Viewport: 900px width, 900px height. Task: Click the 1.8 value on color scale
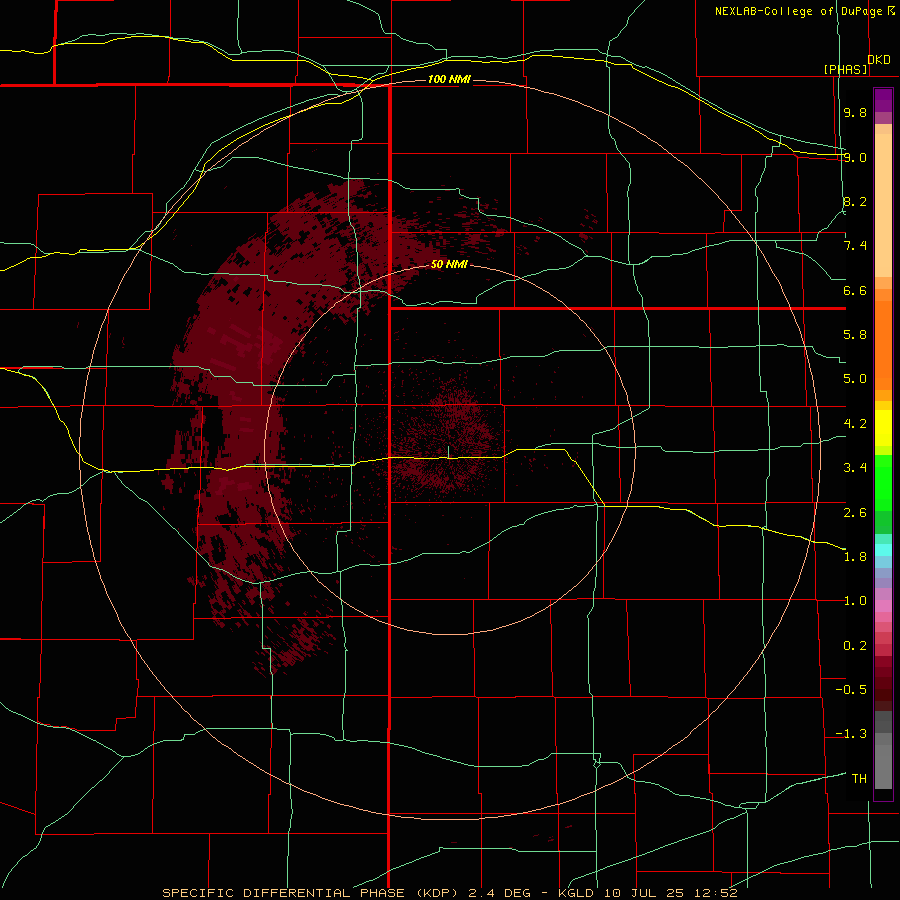[x=855, y=557]
